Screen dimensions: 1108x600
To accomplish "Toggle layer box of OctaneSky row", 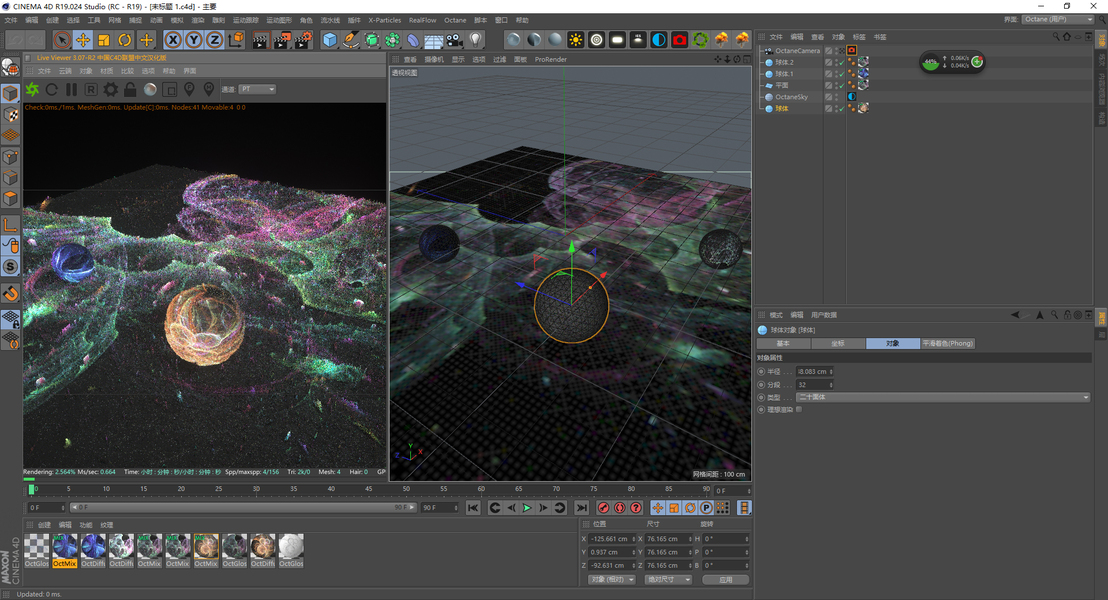I will (x=828, y=97).
